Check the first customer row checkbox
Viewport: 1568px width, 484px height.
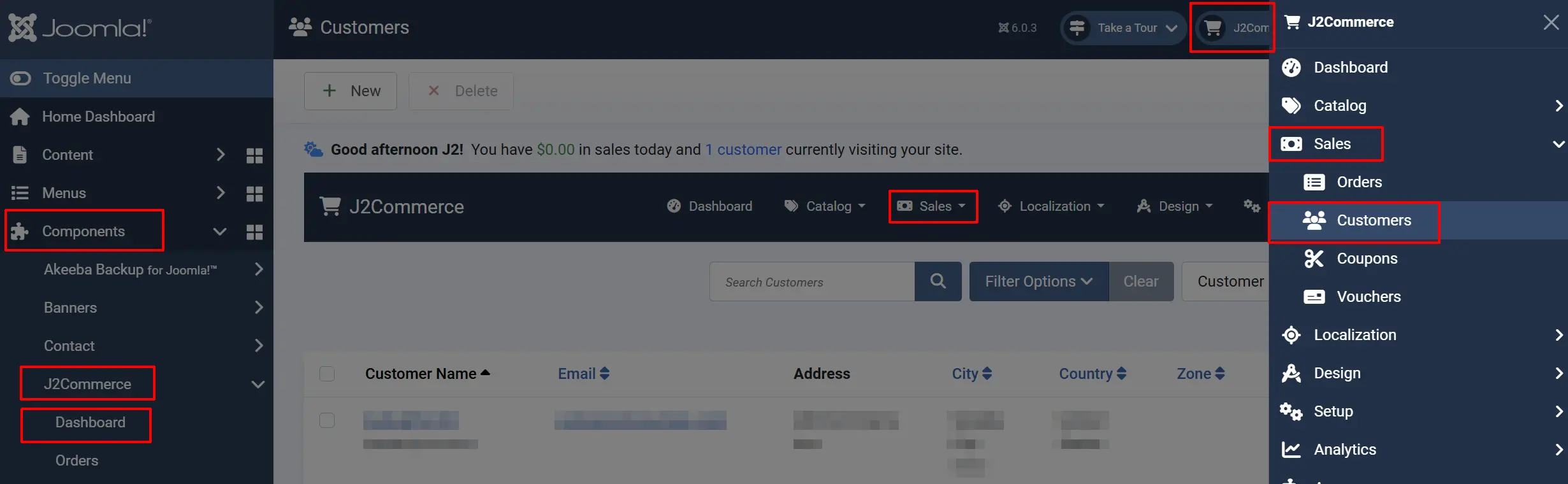(327, 420)
